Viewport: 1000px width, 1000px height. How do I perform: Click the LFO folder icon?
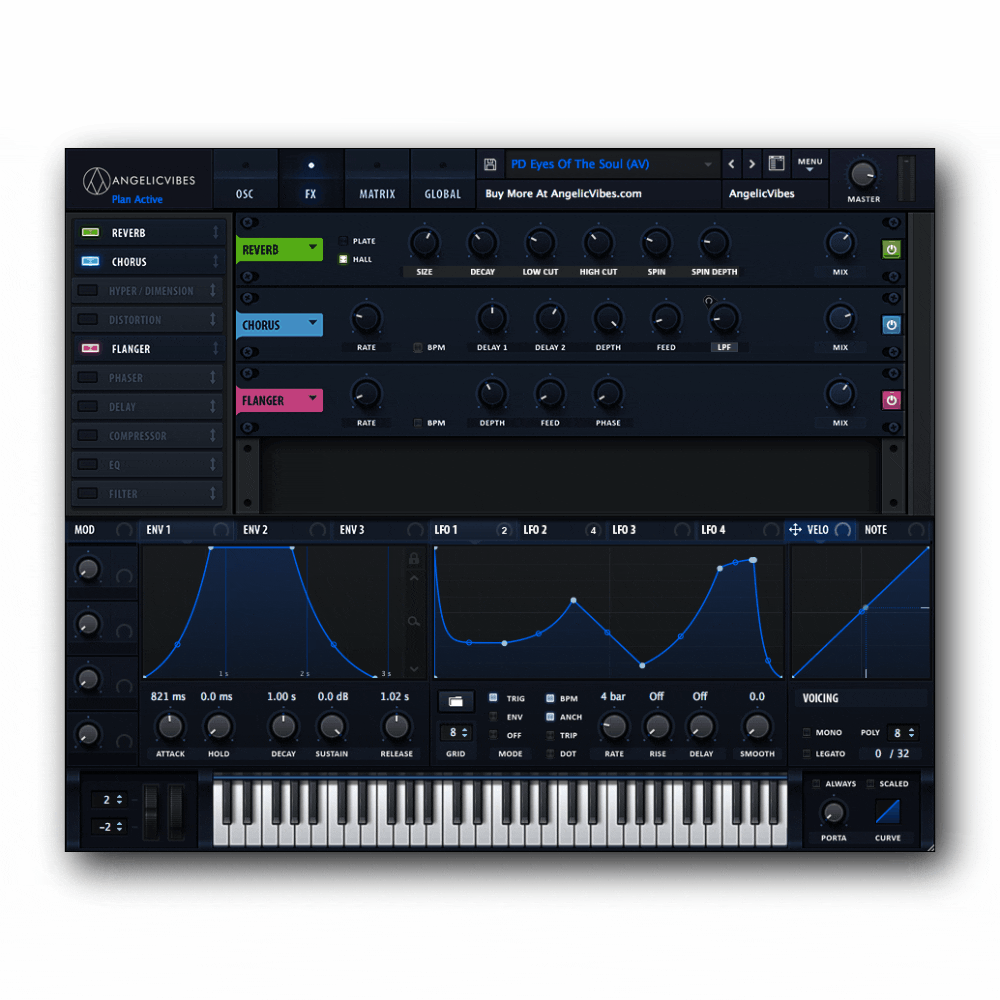click(455, 702)
